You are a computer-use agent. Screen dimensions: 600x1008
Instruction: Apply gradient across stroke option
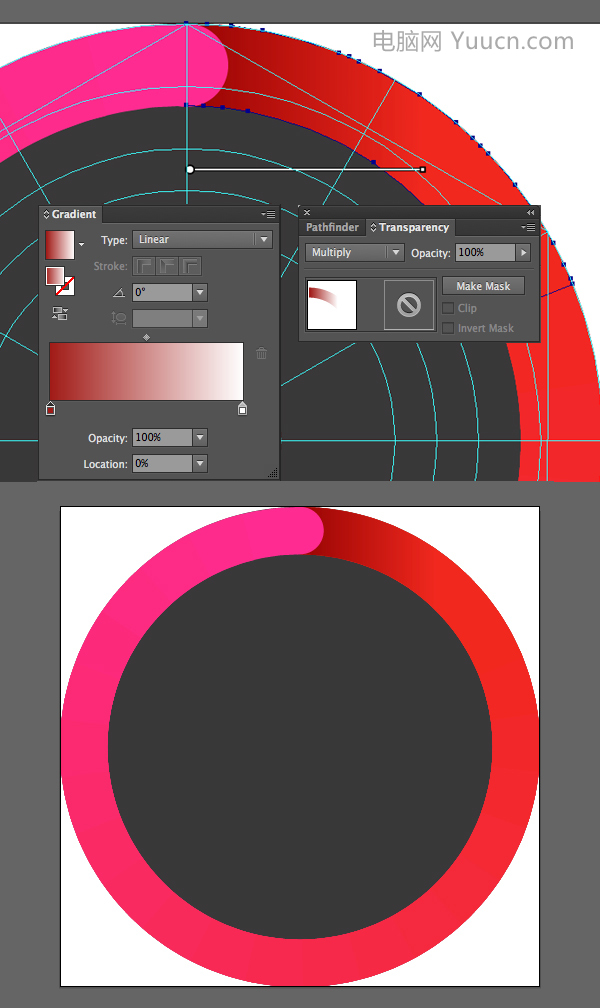coord(190,266)
